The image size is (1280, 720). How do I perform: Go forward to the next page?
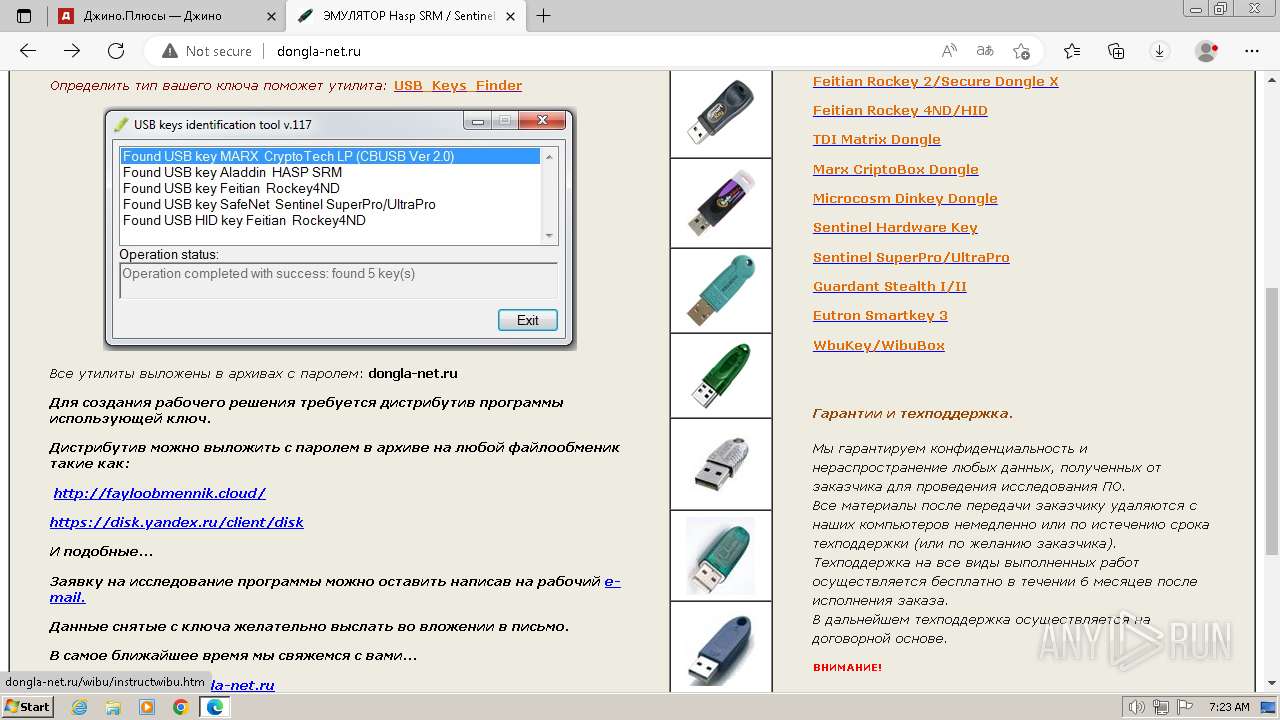coord(72,51)
